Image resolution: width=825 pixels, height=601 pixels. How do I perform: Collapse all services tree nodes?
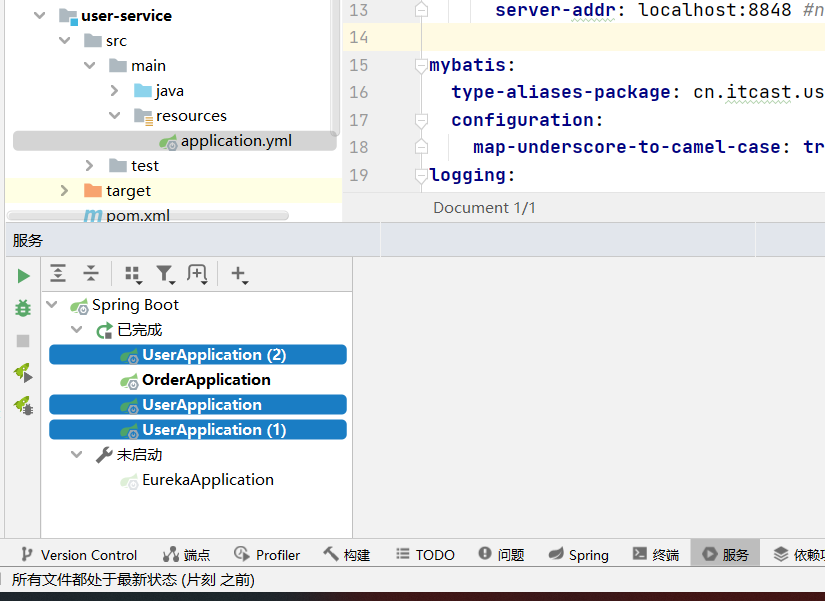tap(90, 274)
